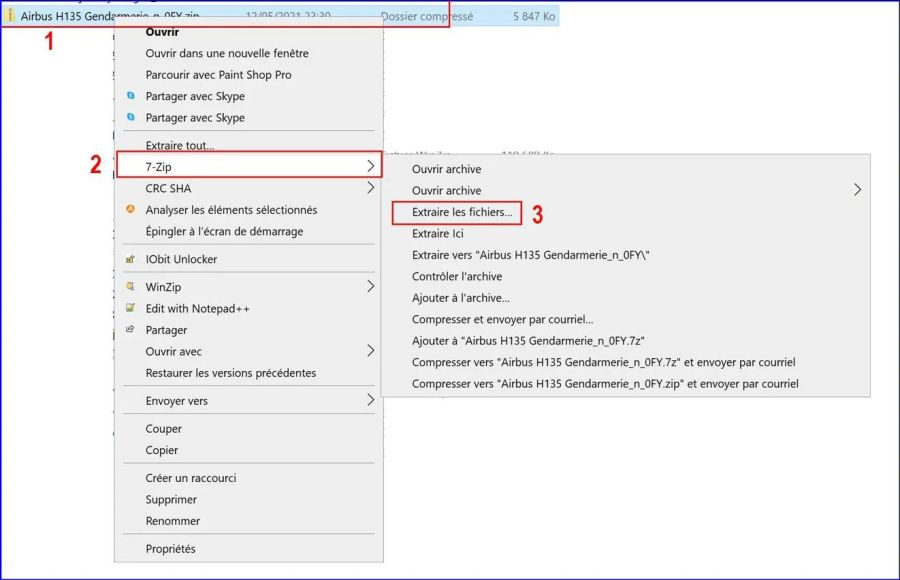Viewport: 900px width, 580px height.
Task: Select Extraire tout... option
Action: (x=180, y=145)
